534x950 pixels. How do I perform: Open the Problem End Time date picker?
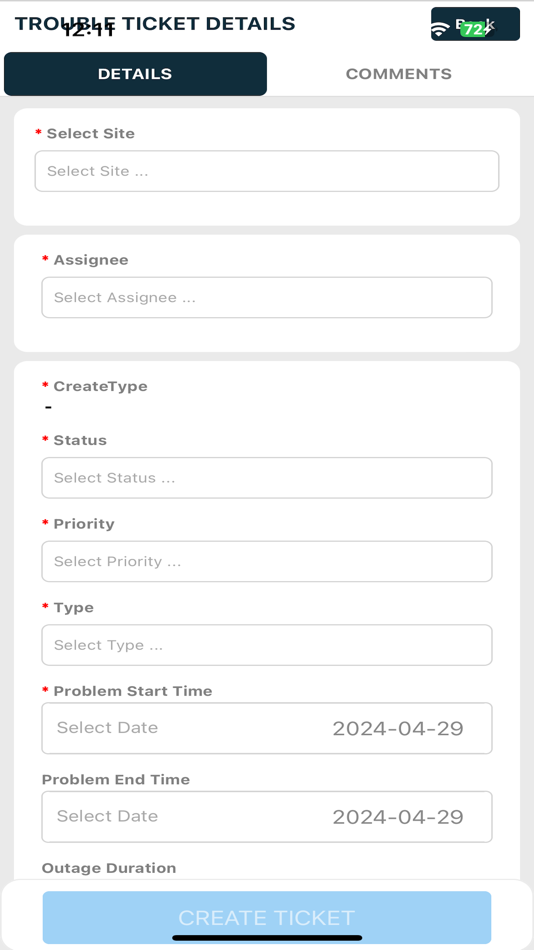pyautogui.click(x=267, y=817)
